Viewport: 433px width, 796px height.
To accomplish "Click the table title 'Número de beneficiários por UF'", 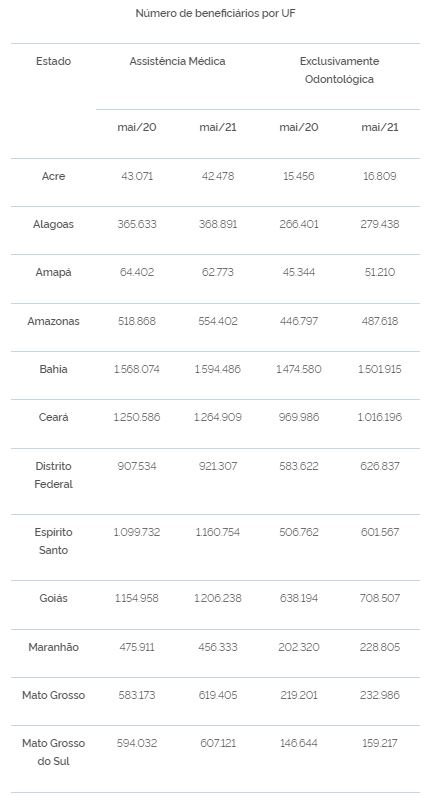I will (215, 14).
